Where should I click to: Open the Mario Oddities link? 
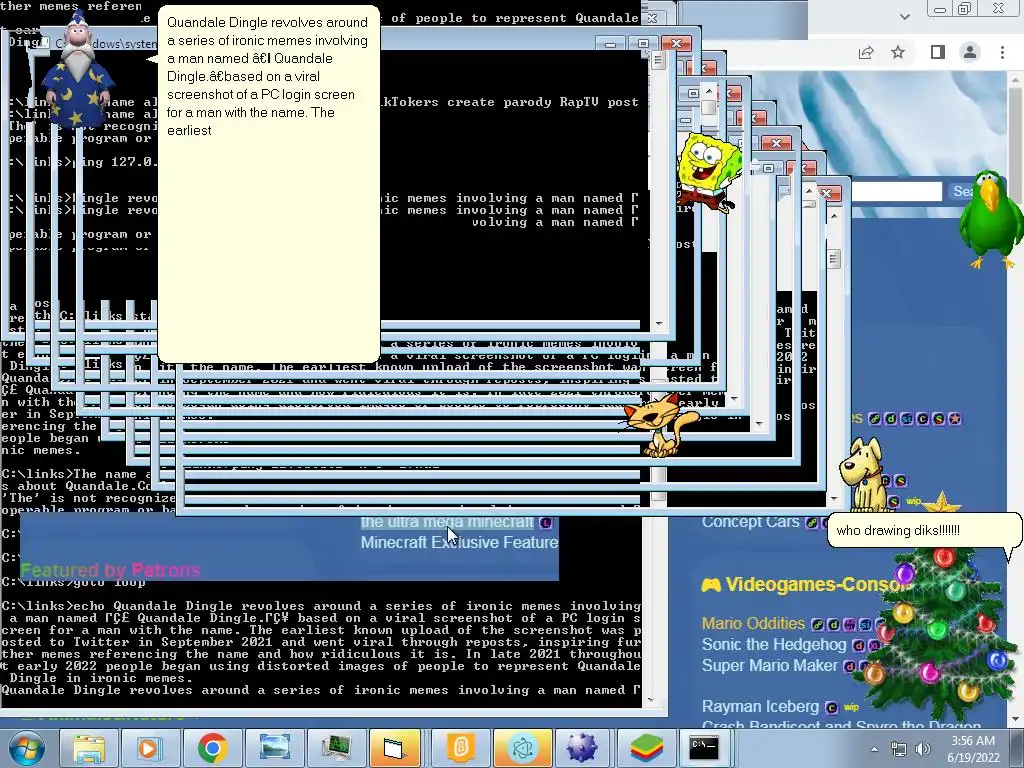pos(753,624)
